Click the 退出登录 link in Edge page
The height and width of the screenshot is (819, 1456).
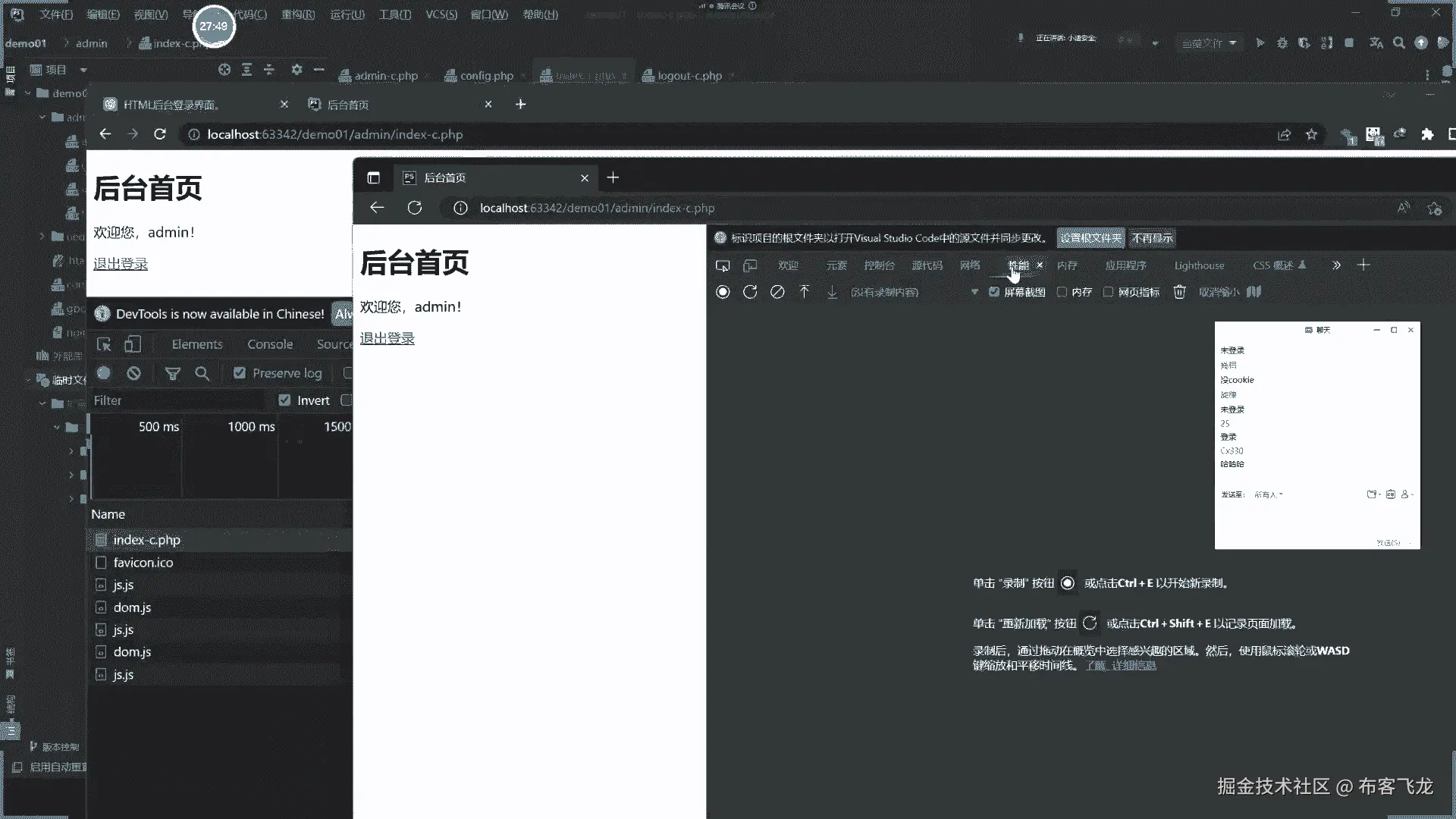(387, 338)
